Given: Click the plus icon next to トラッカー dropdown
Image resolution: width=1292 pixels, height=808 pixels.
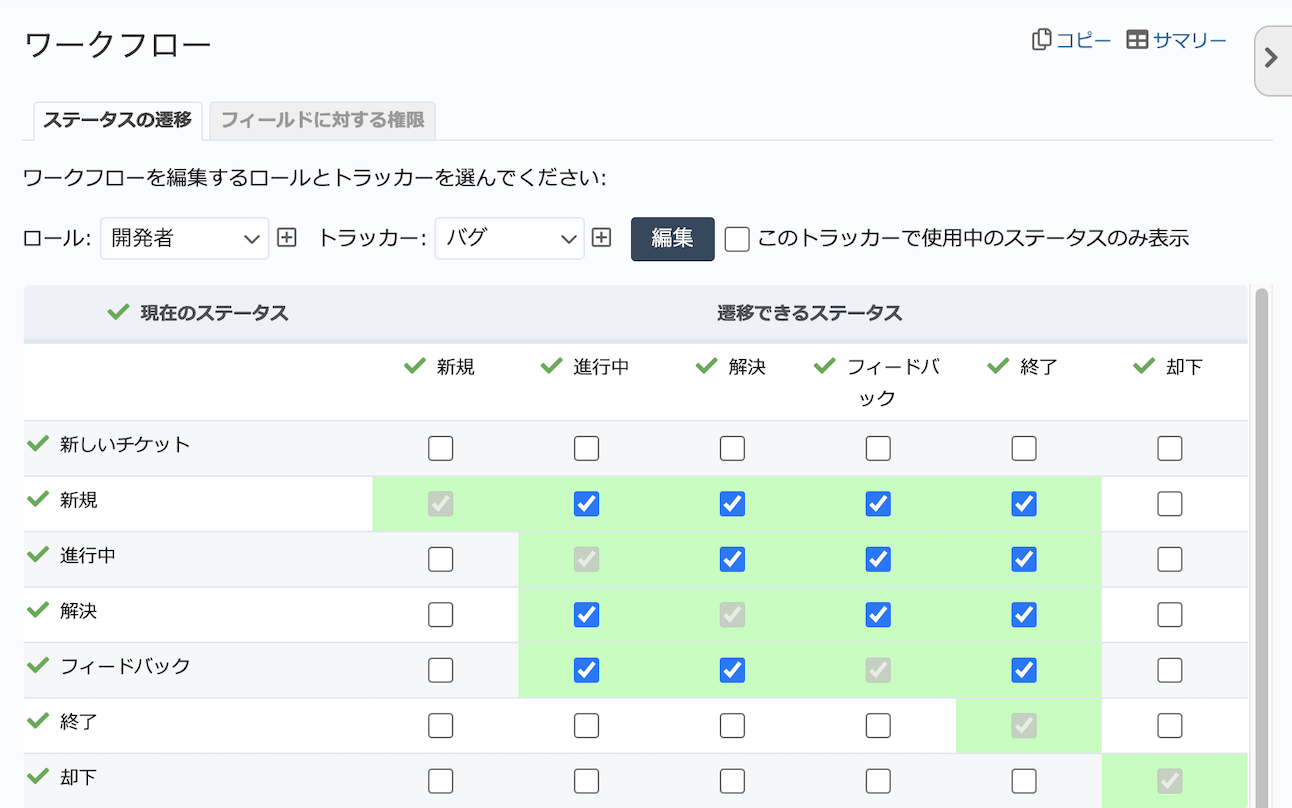Looking at the screenshot, I should point(601,238).
